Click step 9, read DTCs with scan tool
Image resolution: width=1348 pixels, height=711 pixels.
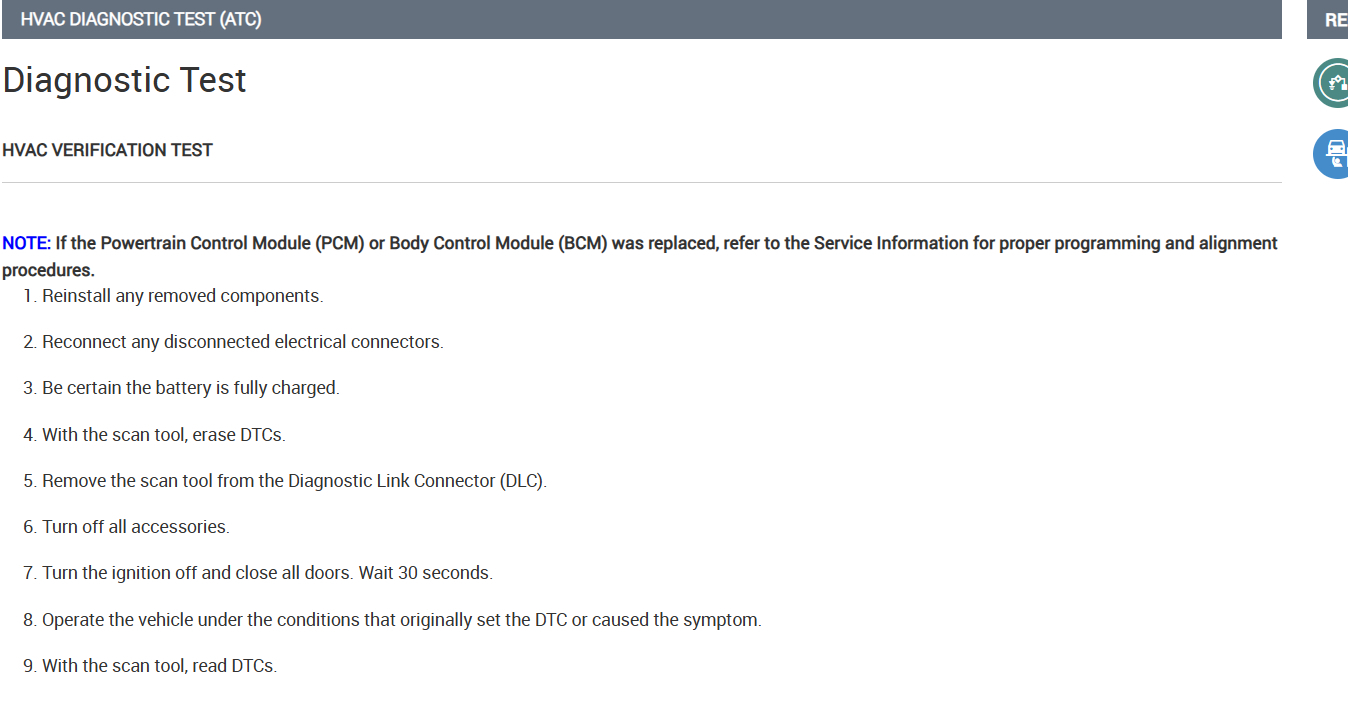[x=159, y=666]
